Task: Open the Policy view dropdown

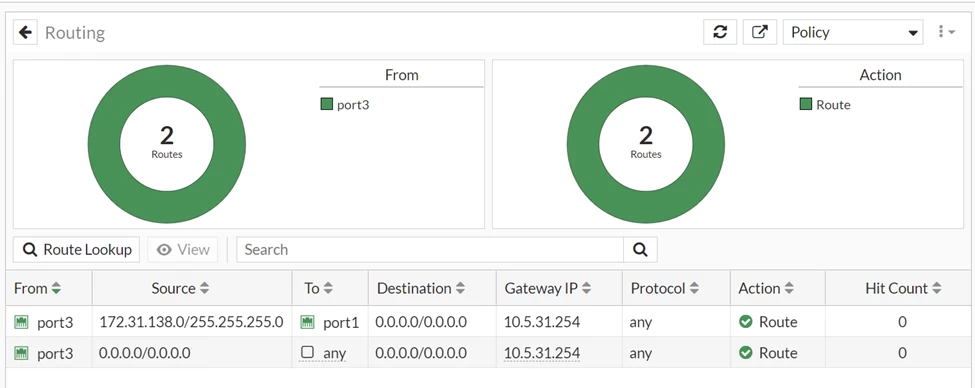Action: [x=853, y=32]
